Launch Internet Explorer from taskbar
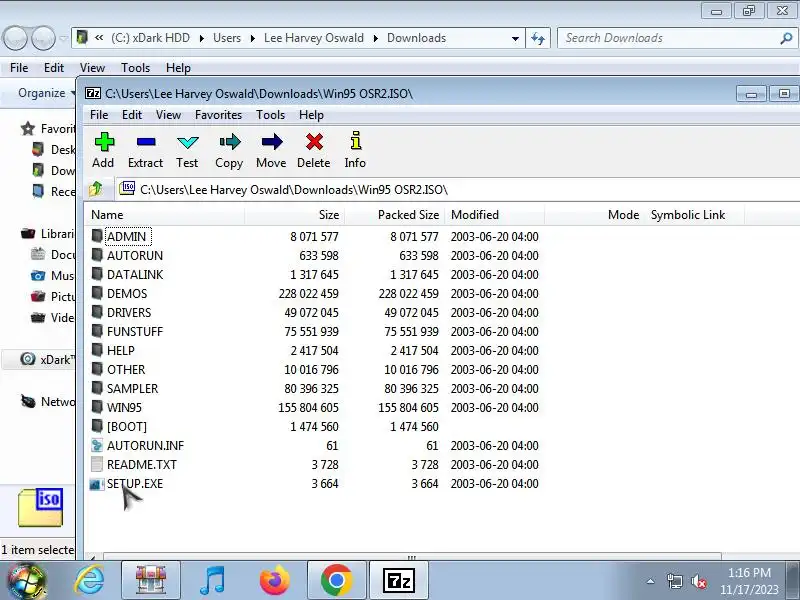 pos(90,581)
